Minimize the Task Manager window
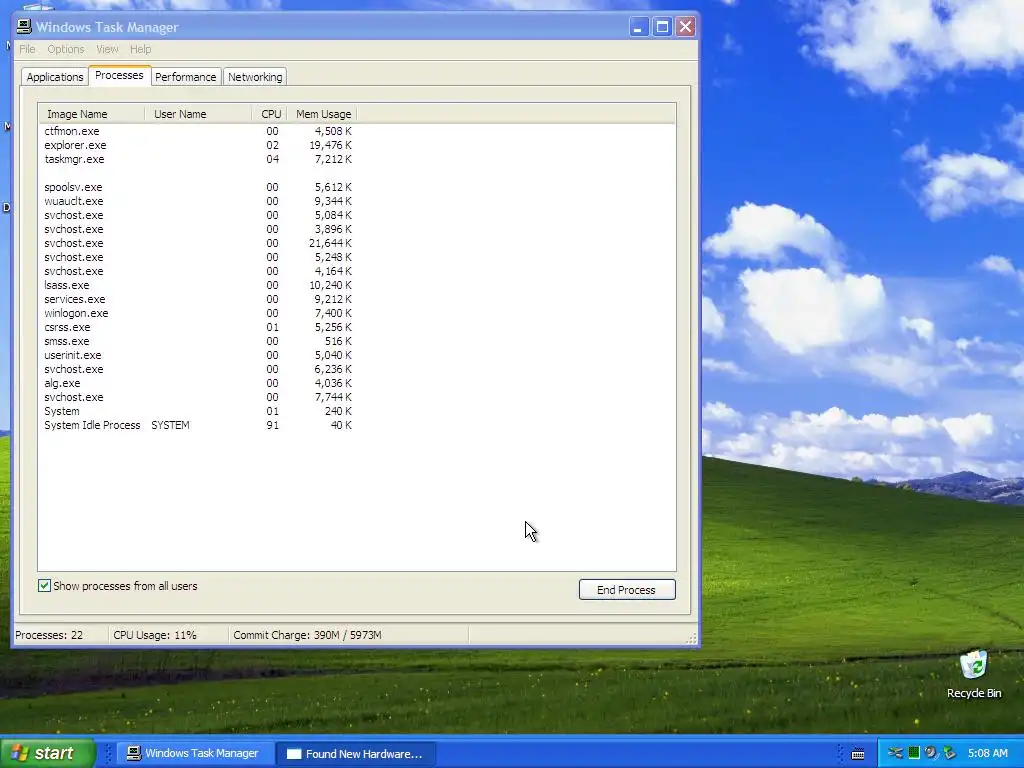 click(x=638, y=27)
